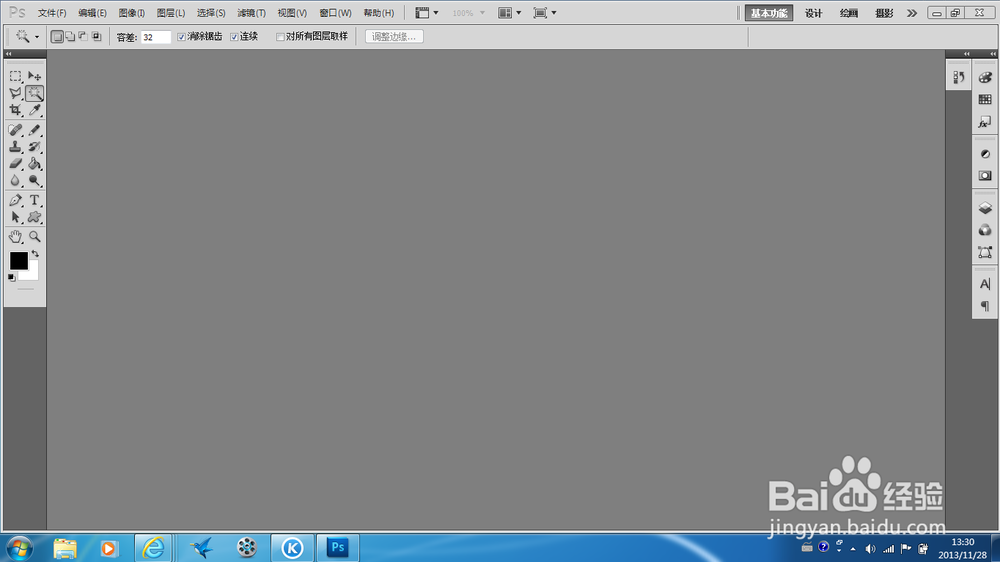This screenshot has width=1000, height=562.
Task: Open the Layers panel icon
Action: pyautogui.click(x=985, y=208)
